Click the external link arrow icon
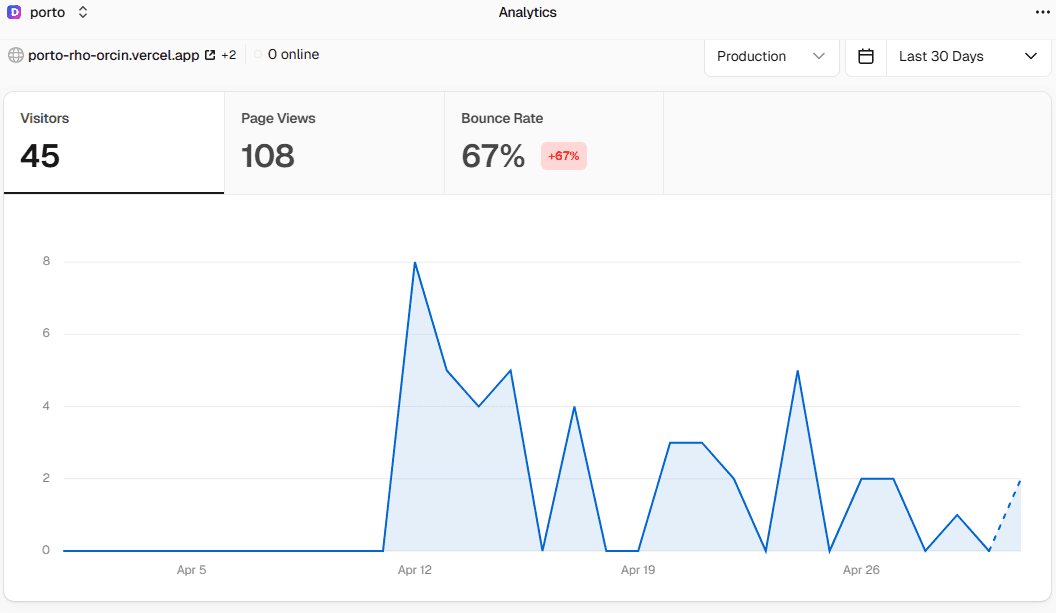 (210, 55)
